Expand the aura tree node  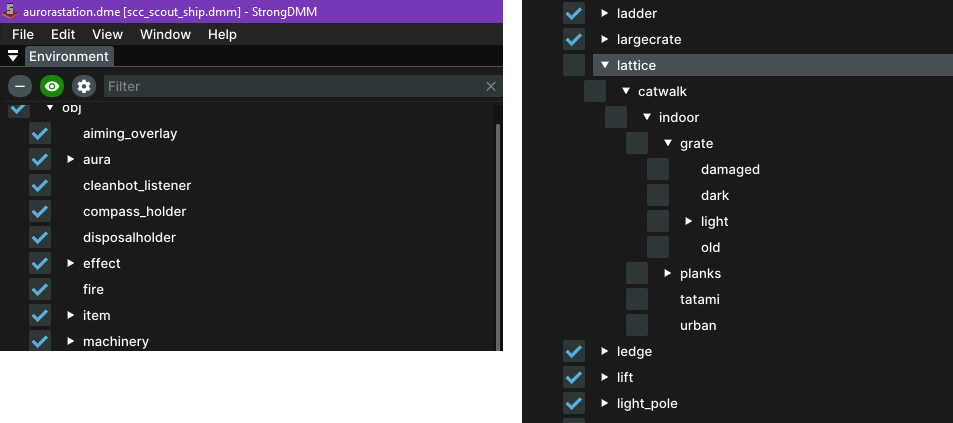[71, 159]
